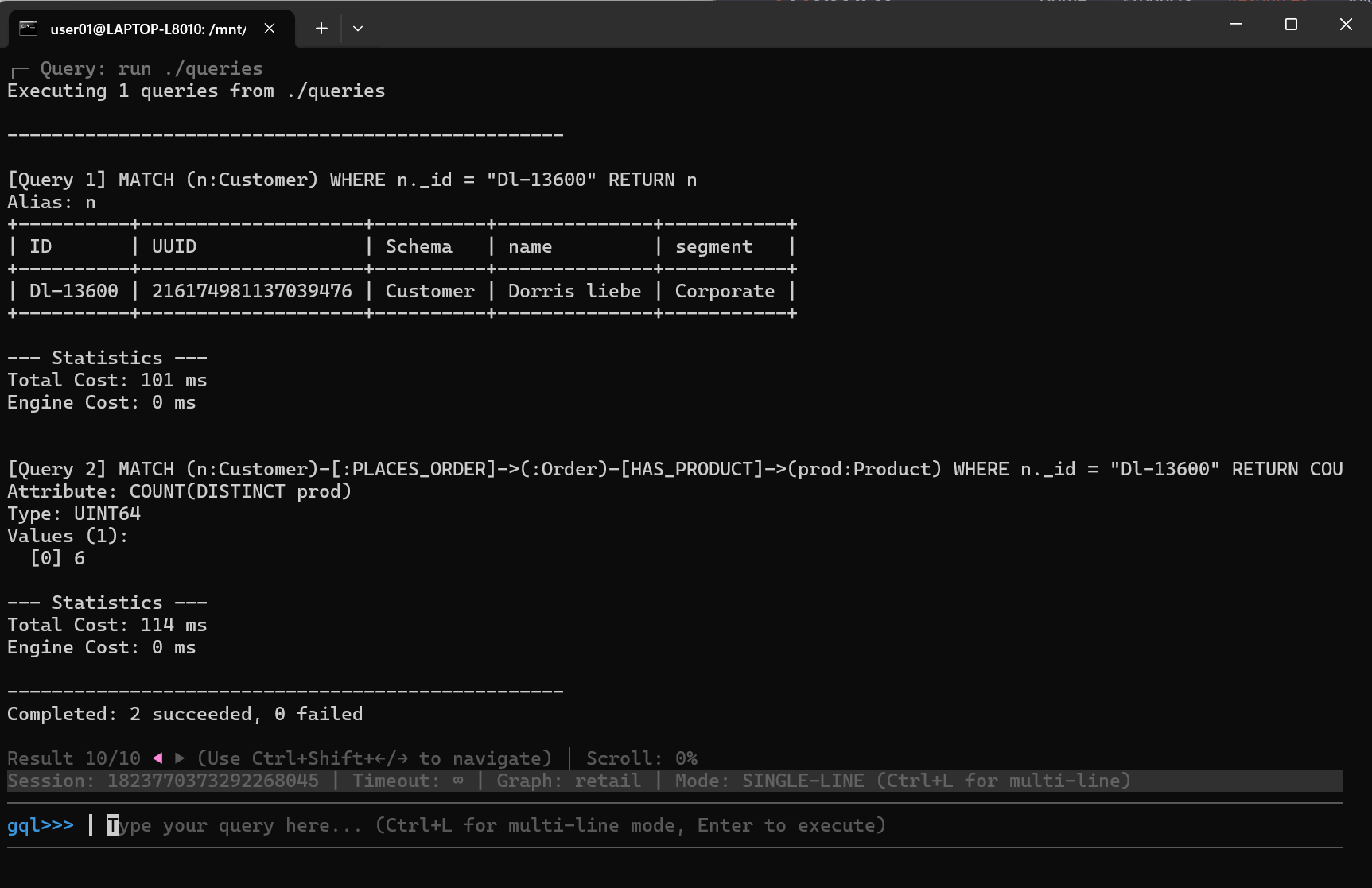The width and height of the screenshot is (1372, 888).
Task: Close the user01@LAPTOP-L8010 terminal tab
Action: (x=270, y=29)
